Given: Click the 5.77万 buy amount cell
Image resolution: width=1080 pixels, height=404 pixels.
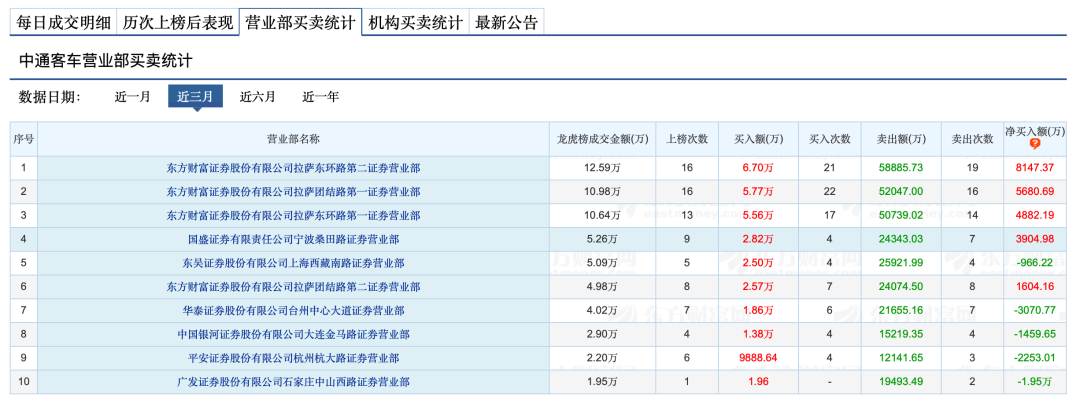Looking at the screenshot, I should [x=758, y=191].
